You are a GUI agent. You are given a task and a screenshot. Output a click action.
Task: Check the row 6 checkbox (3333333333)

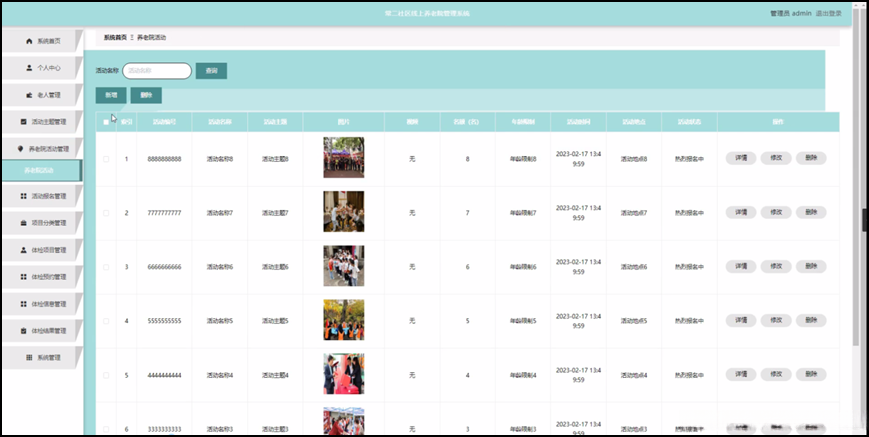(x=106, y=429)
